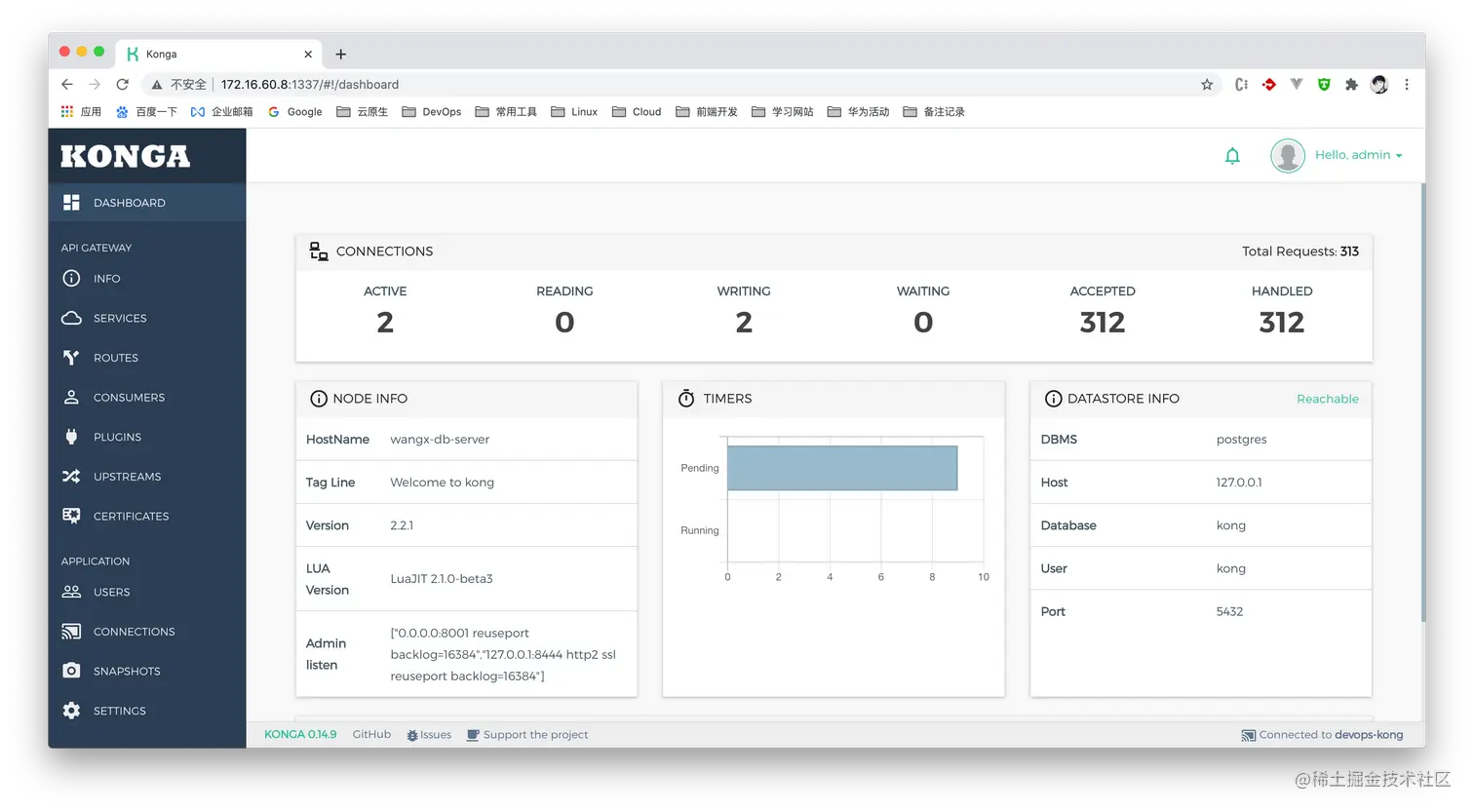Click the Info circle icon in sidebar
Image resolution: width=1474 pixels, height=812 pixels.
coord(71,279)
